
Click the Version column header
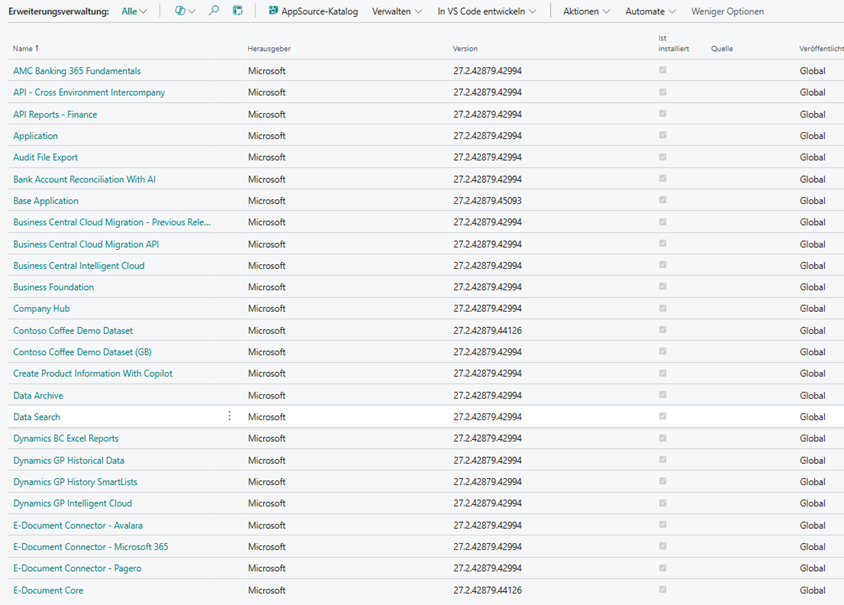(x=465, y=48)
